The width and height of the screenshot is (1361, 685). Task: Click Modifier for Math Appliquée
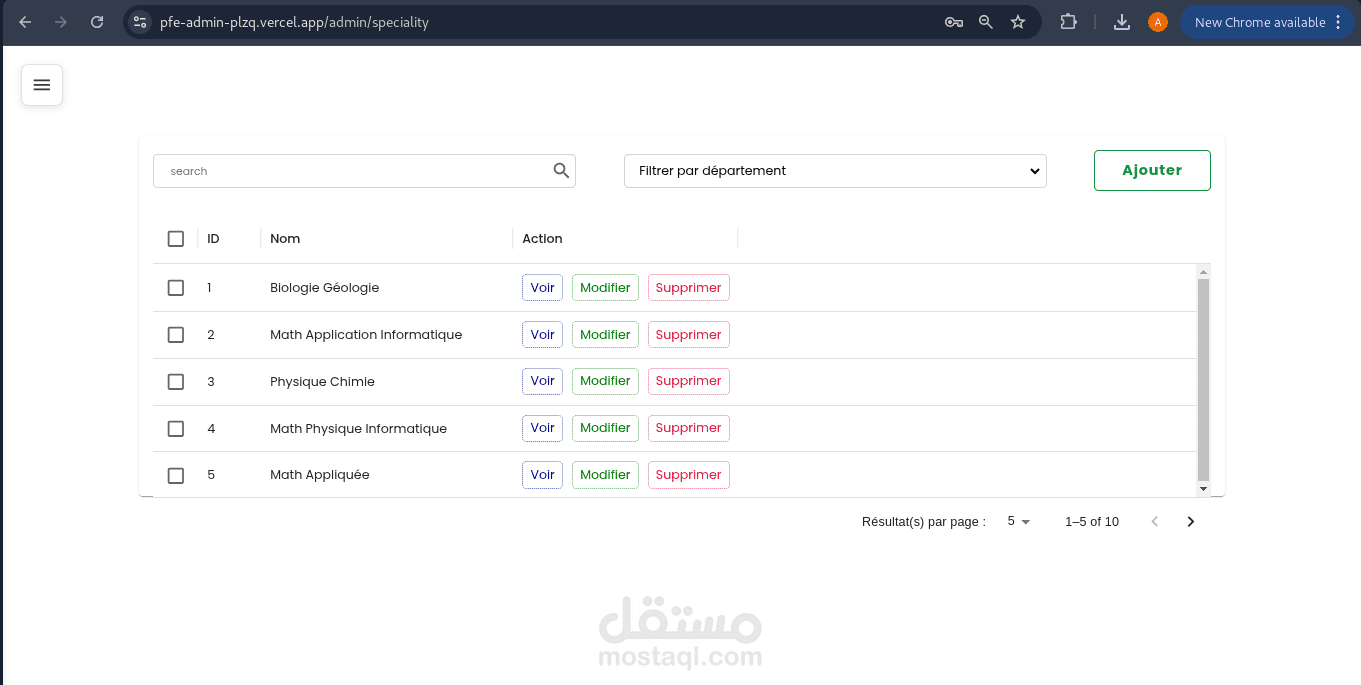point(605,475)
